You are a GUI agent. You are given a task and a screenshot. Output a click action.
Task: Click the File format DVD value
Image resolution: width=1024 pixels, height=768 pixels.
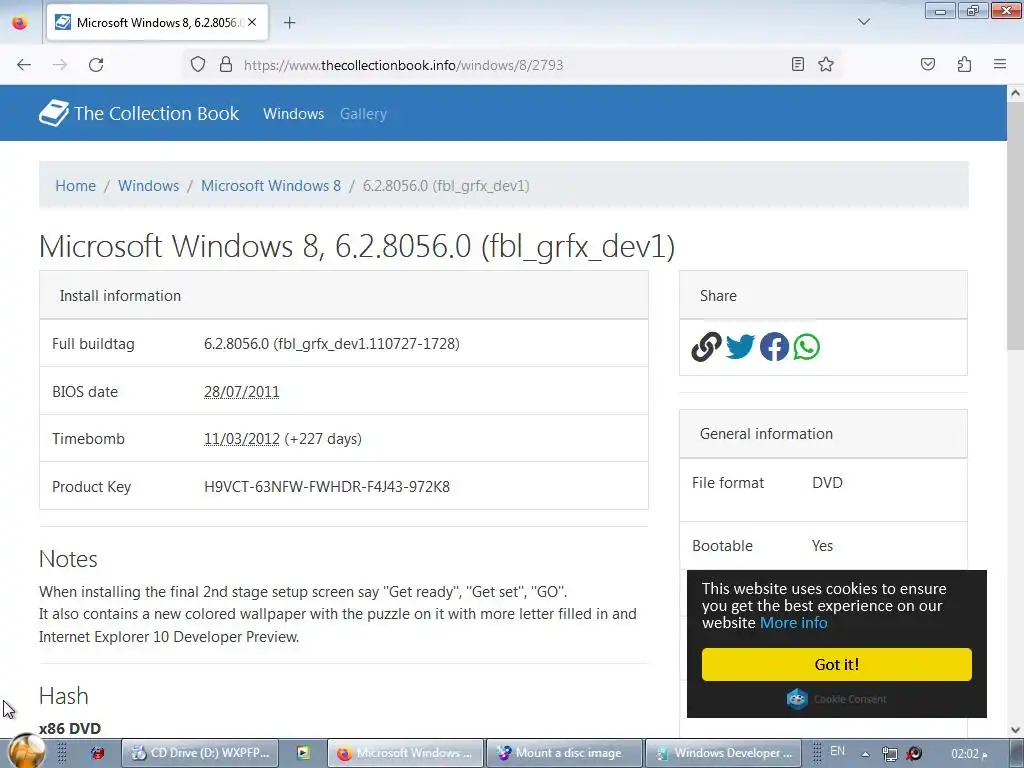827,483
